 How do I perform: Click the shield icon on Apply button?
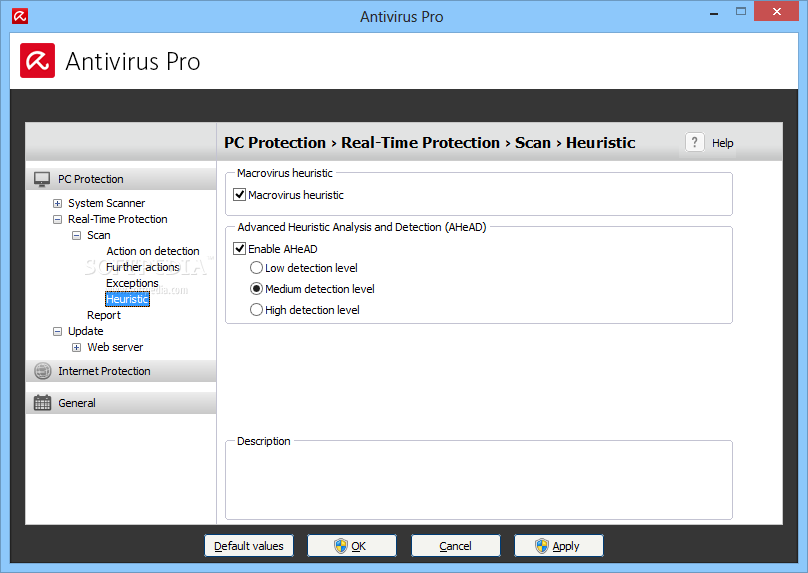[542, 546]
